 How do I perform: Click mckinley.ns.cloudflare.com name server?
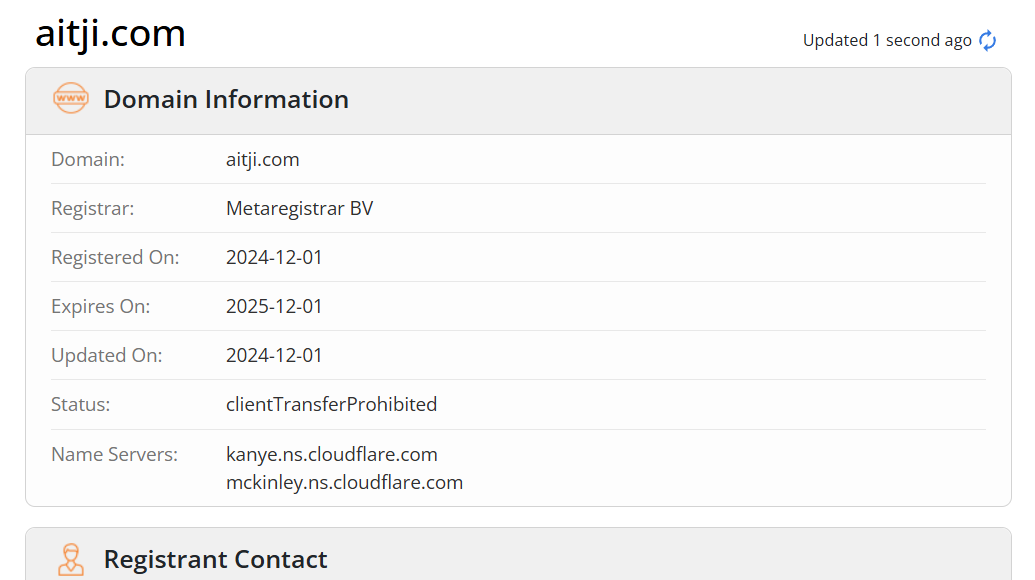coord(344,482)
